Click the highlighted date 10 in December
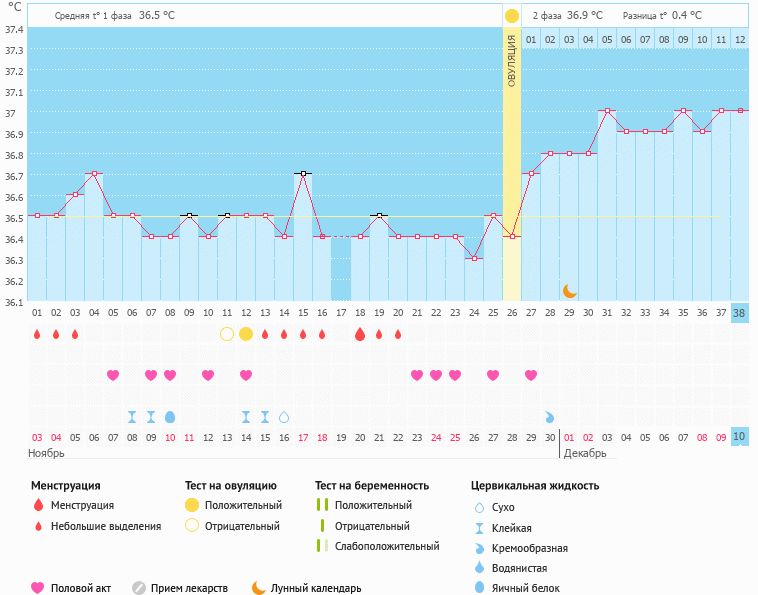758x595 pixels. 739,437
